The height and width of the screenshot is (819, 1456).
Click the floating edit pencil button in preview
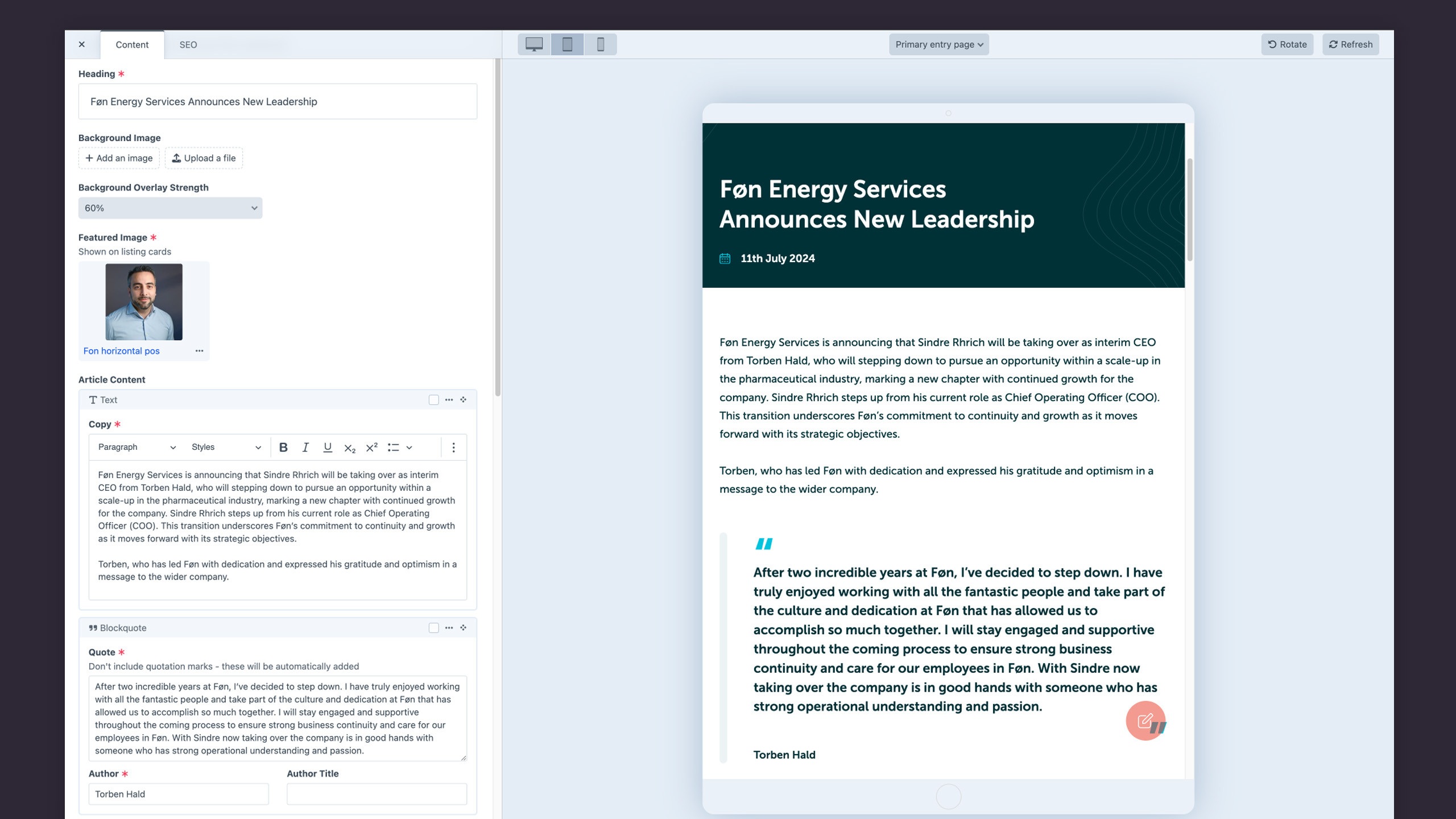coord(1145,721)
